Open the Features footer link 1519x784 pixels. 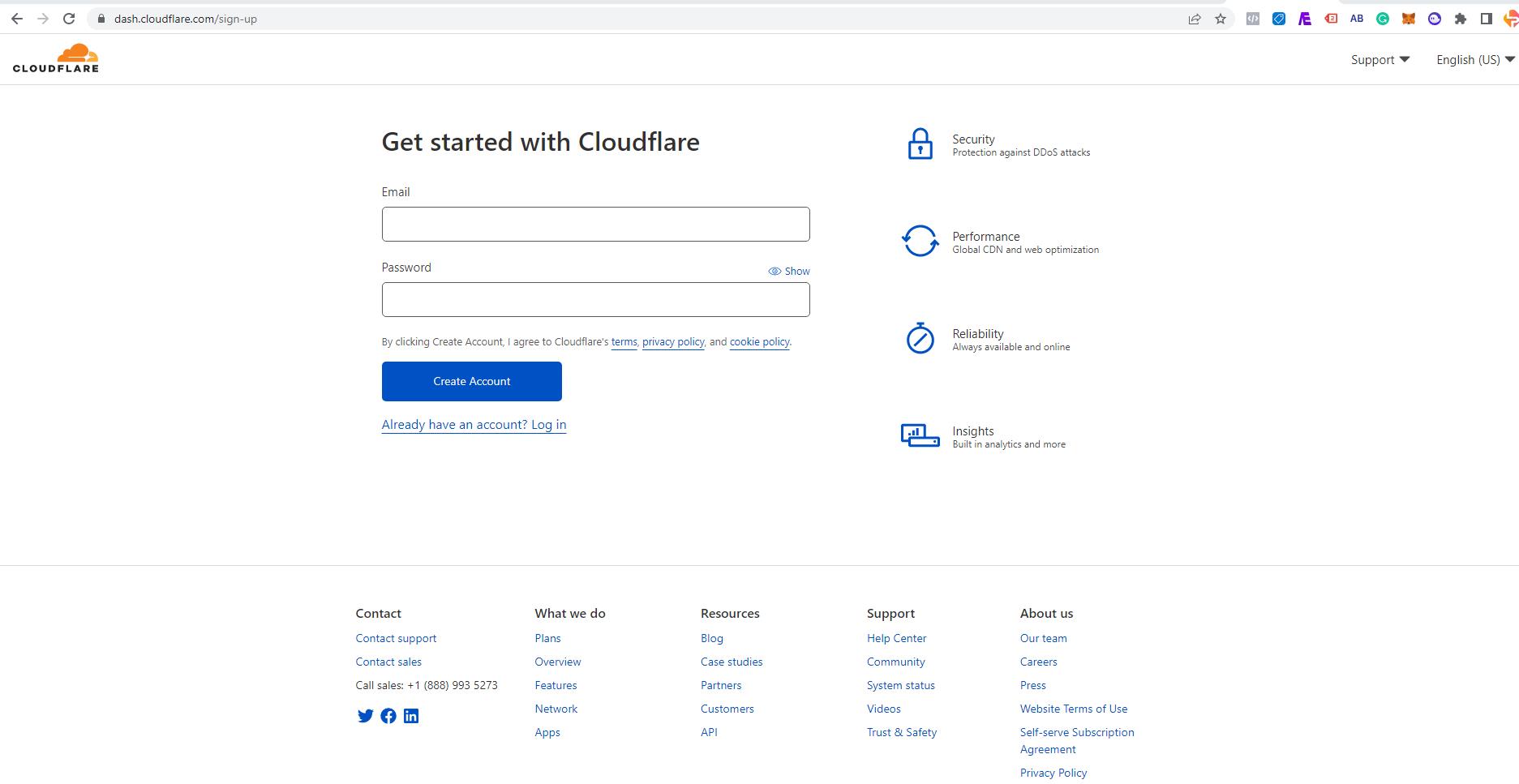(x=556, y=686)
